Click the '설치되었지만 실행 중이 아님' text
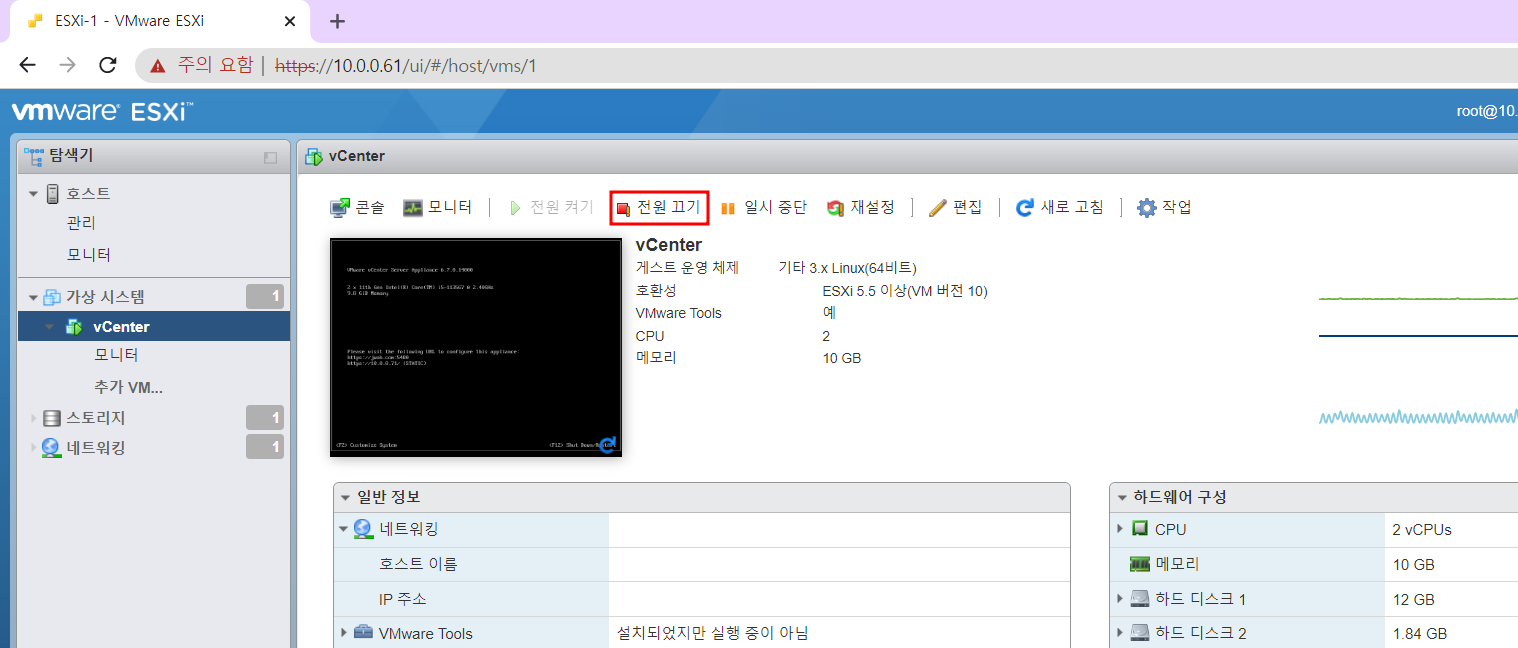The height and width of the screenshot is (648, 1518). point(713,633)
